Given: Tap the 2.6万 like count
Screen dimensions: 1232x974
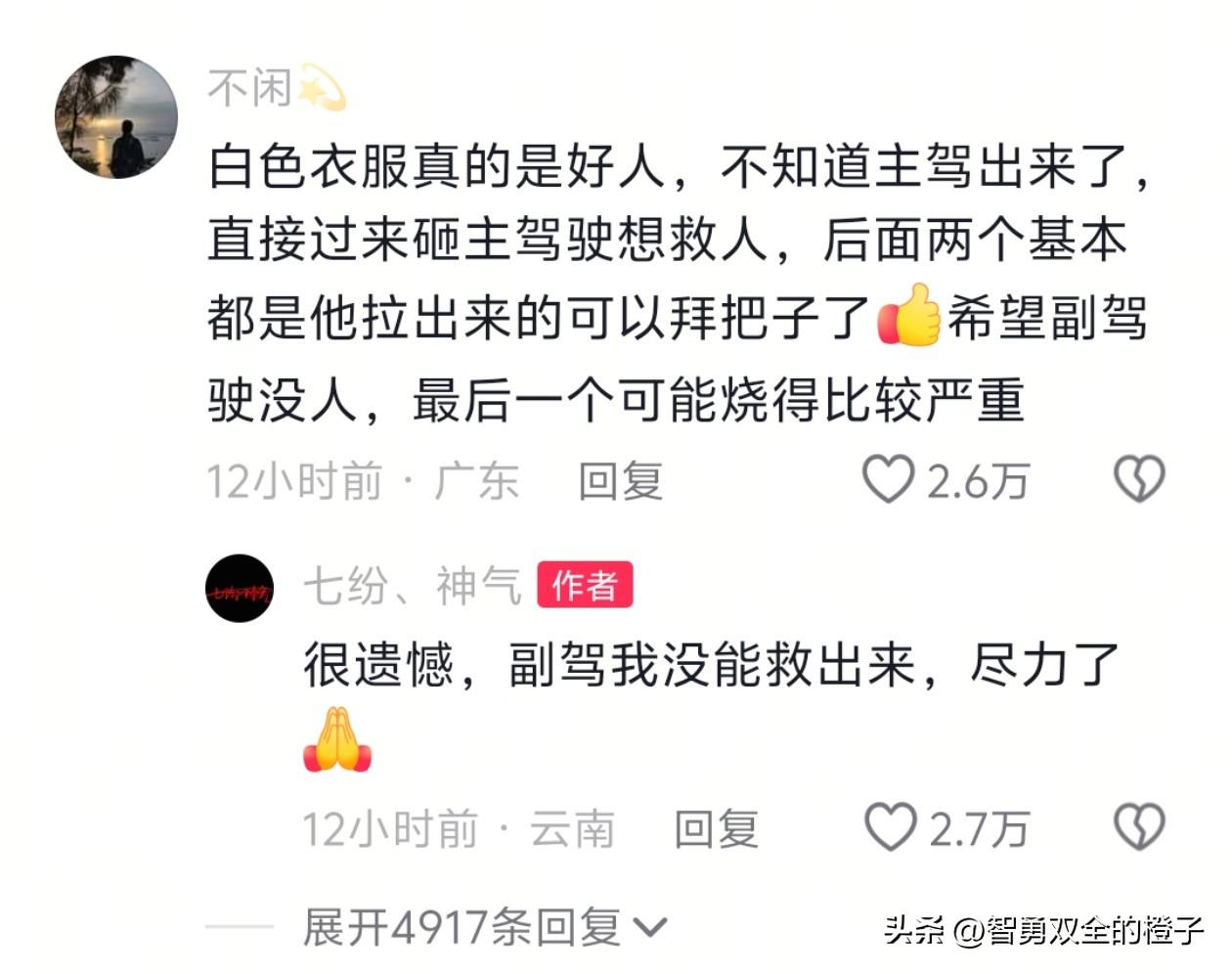Looking at the screenshot, I should click(x=978, y=481).
